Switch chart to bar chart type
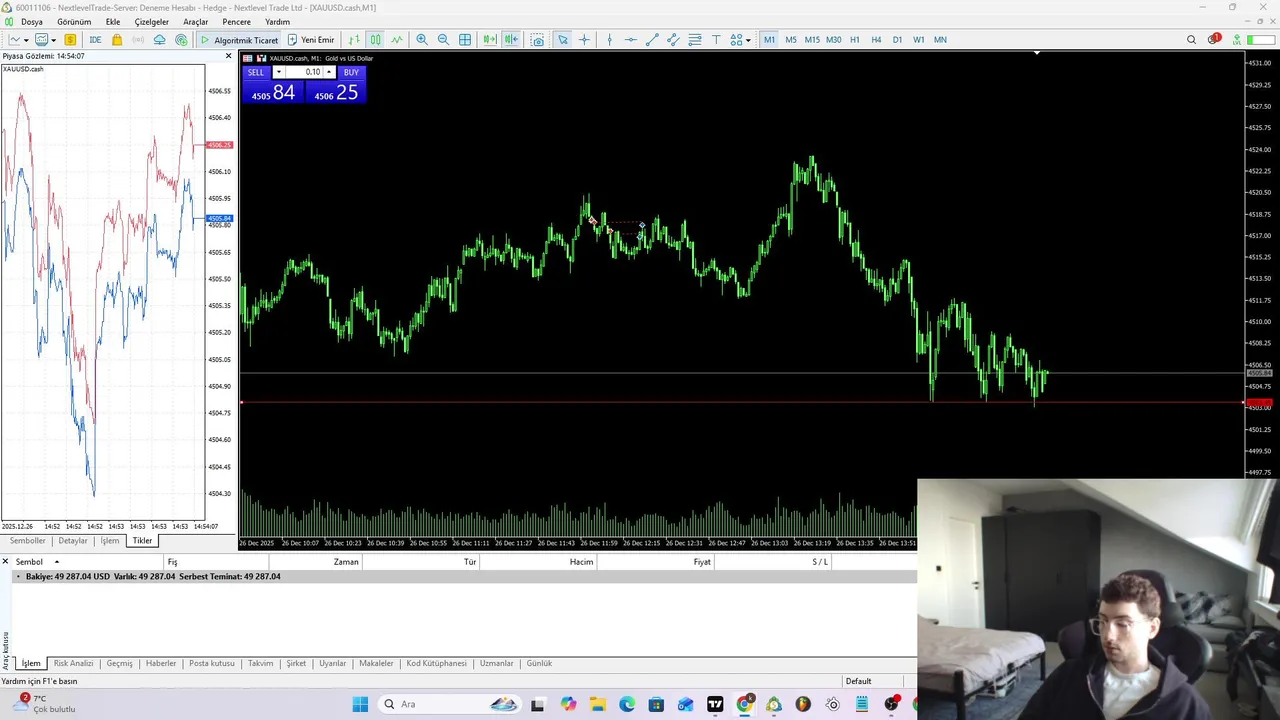The image size is (1280, 720). pos(354,40)
